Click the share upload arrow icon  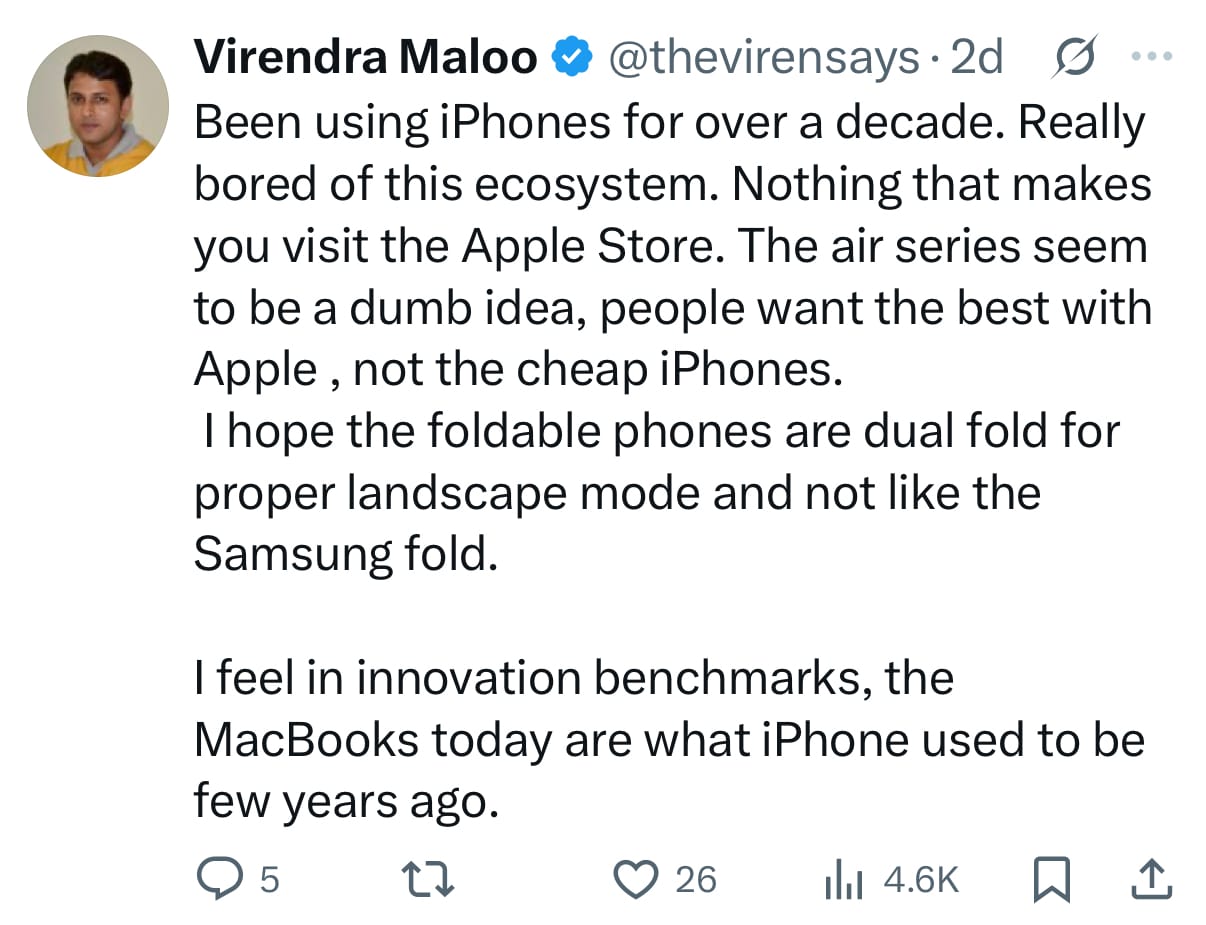click(x=1150, y=879)
